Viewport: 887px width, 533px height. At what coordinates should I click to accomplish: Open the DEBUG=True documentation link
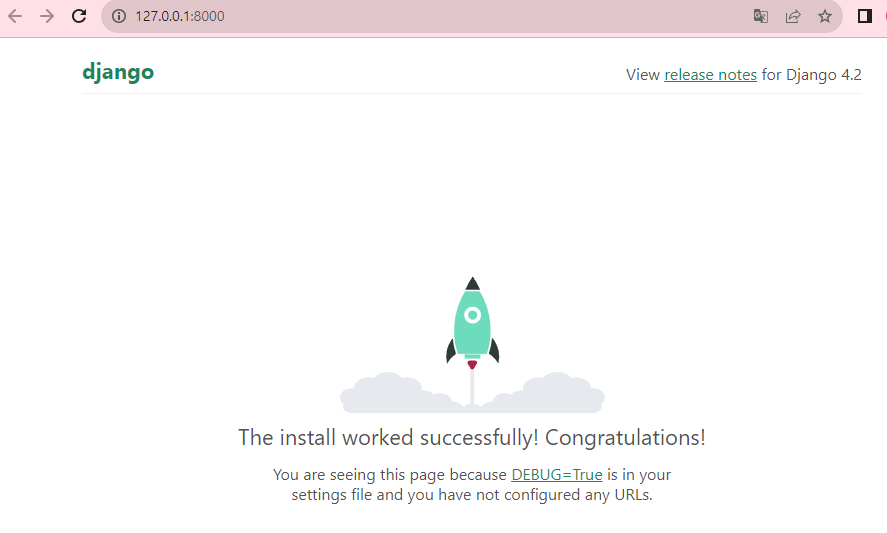557,474
